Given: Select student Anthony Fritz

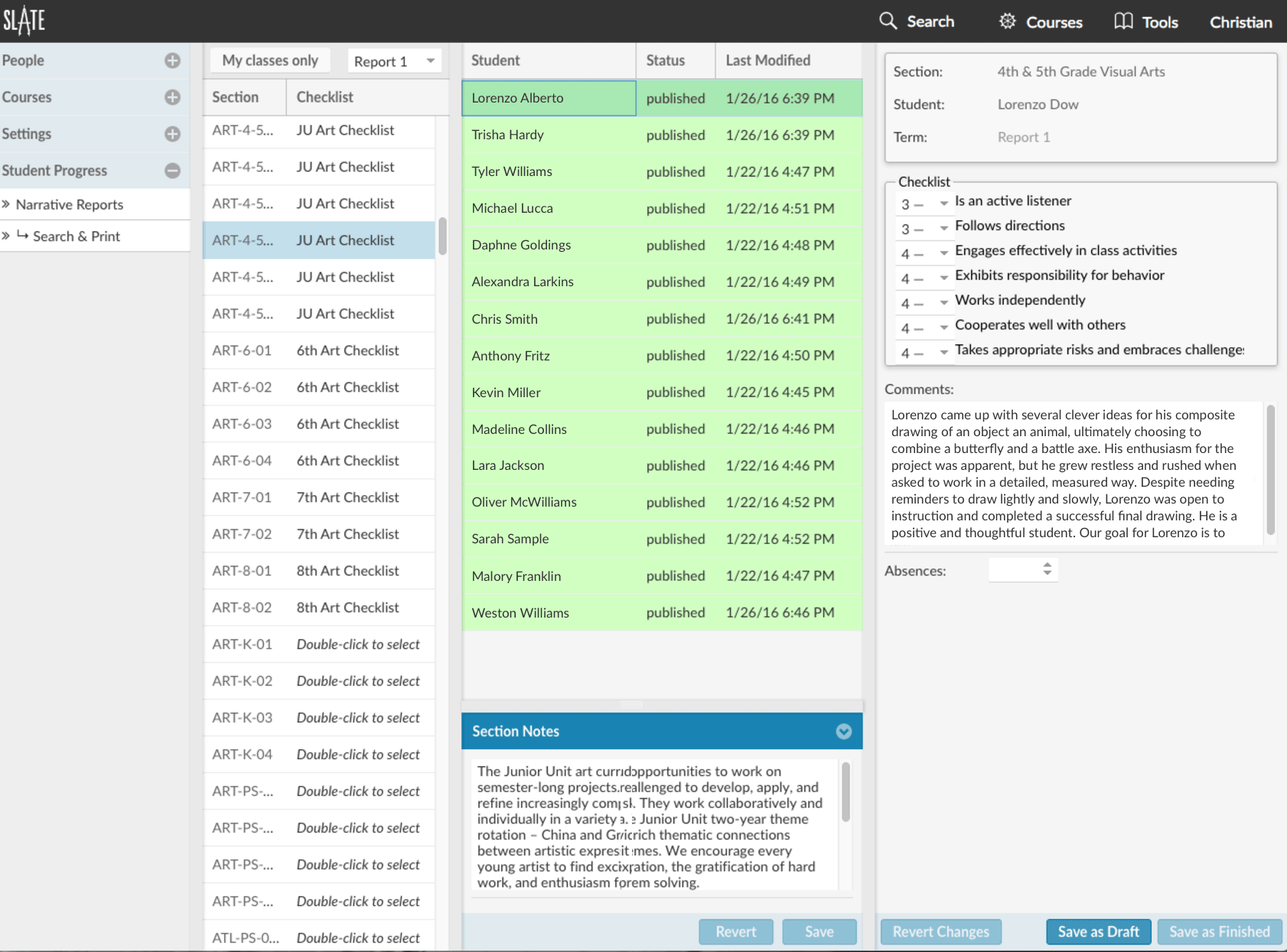Looking at the screenshot, I should pyautogui.click(x=662, y=355).
